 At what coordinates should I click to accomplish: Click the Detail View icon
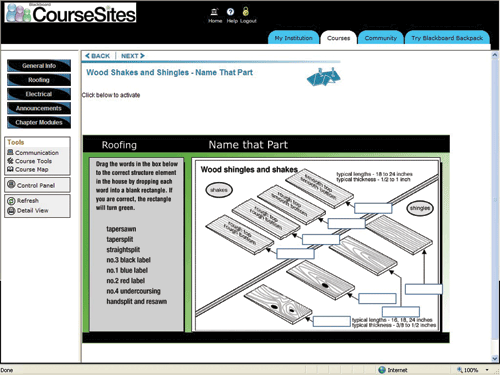pyautogui.click(x=11, y=211)
